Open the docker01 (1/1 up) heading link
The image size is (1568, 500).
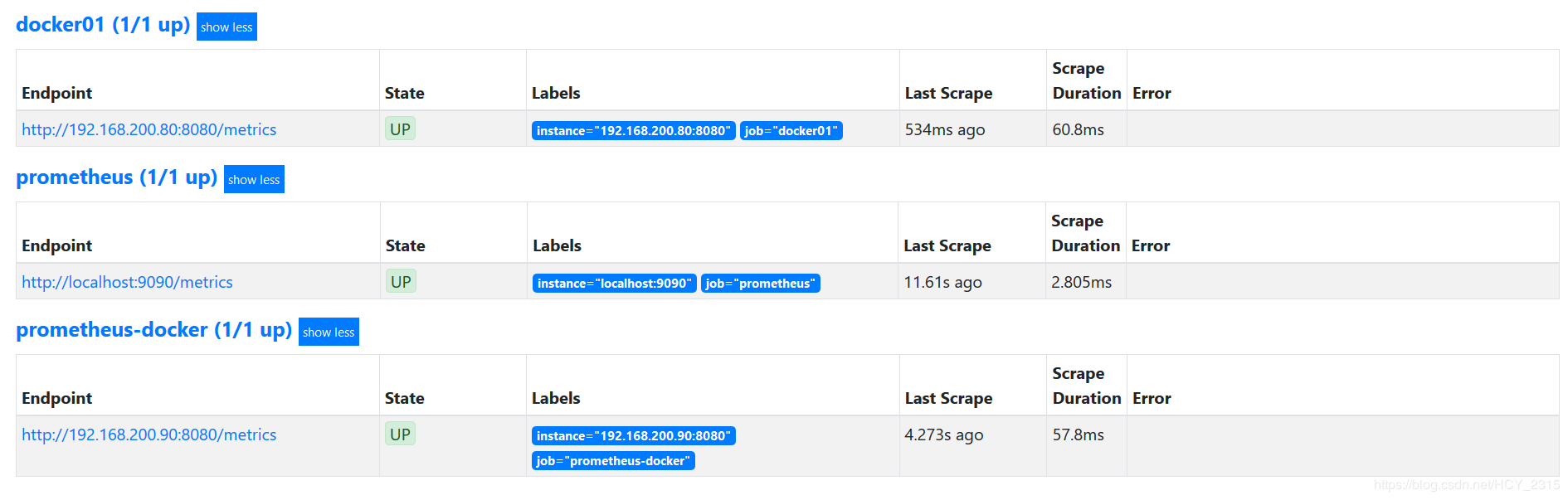pyautogui.click(x=103, y=25)
